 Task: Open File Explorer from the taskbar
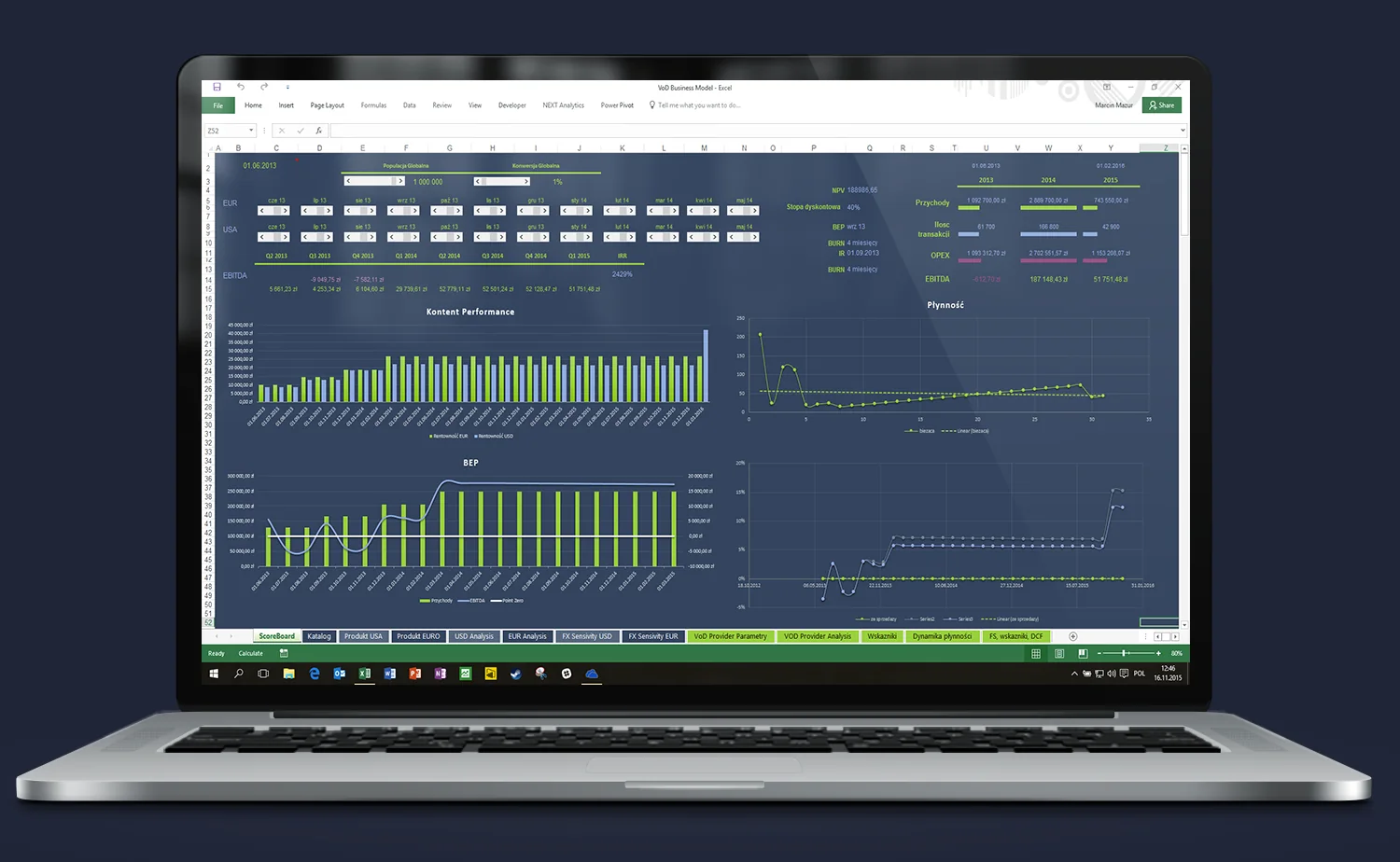289,674
